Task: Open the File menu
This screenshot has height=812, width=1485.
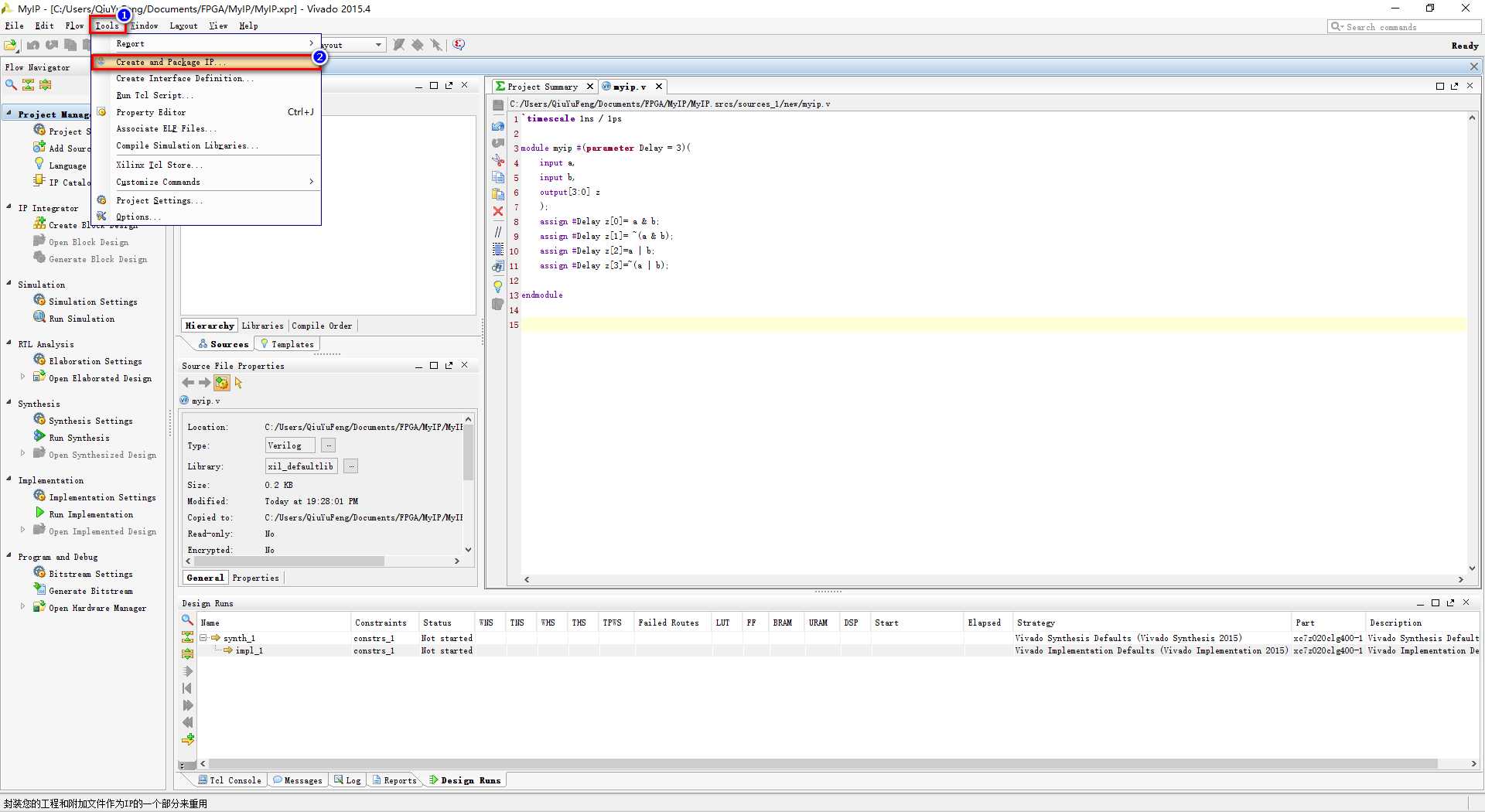Action: click(14, 26)
